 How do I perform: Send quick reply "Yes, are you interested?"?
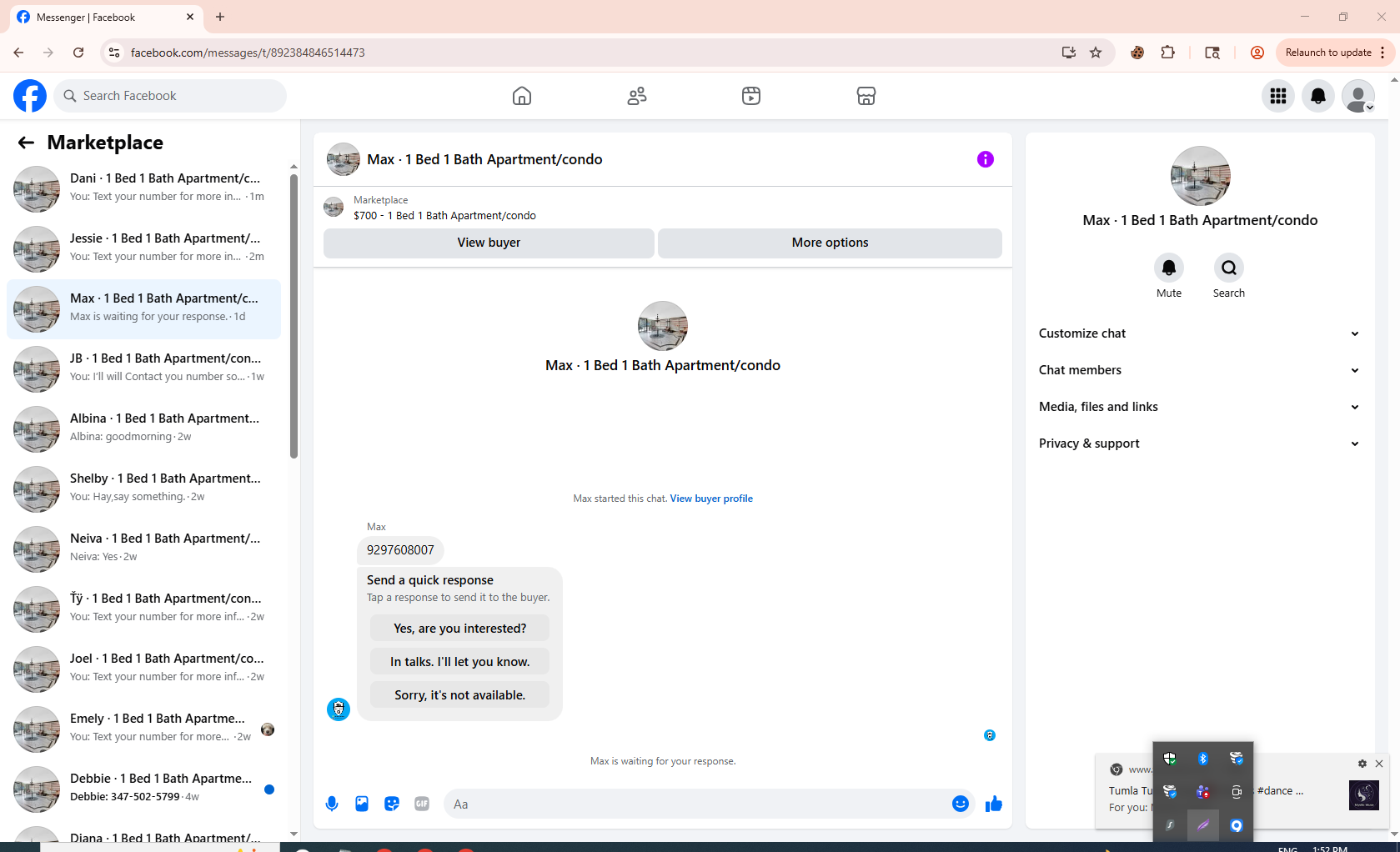[460, 629]
